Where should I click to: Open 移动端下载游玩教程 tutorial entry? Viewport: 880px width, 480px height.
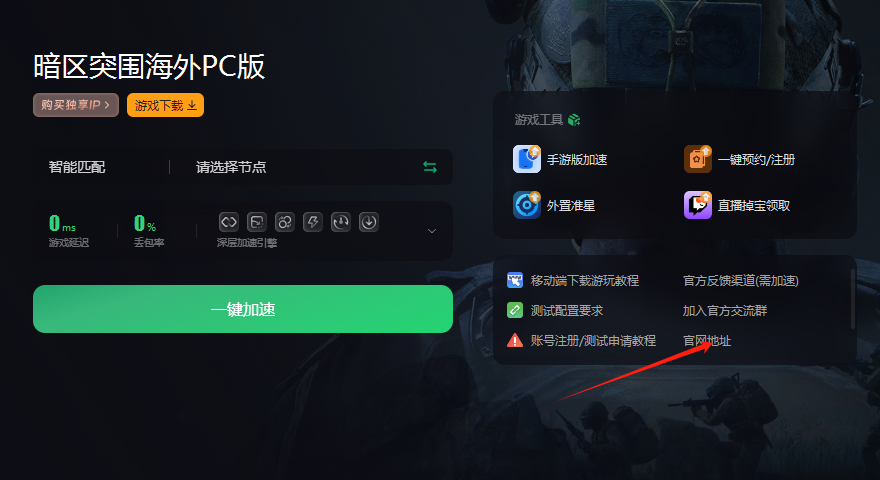573,281
